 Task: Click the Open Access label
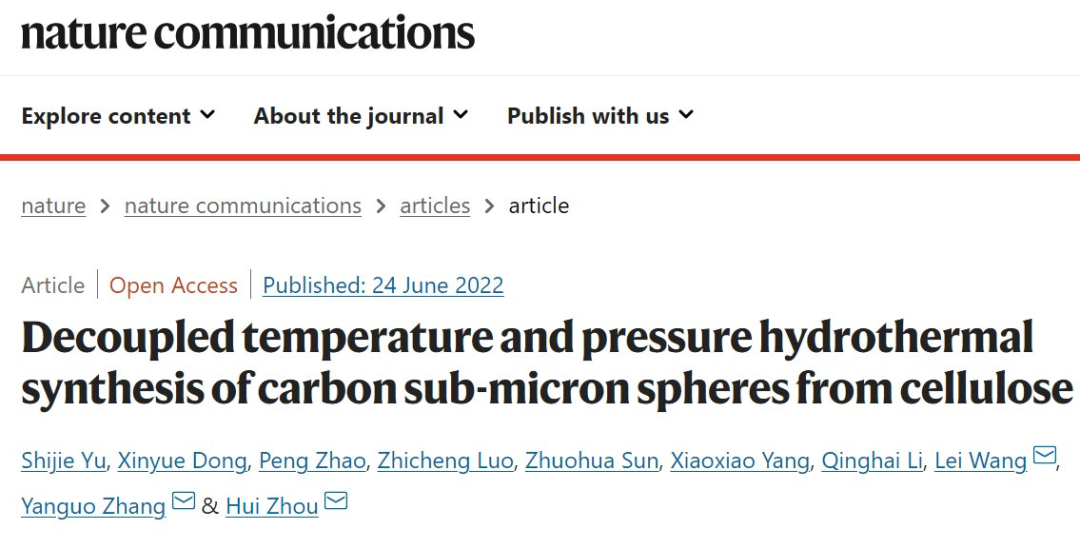[x=174, y=286]
